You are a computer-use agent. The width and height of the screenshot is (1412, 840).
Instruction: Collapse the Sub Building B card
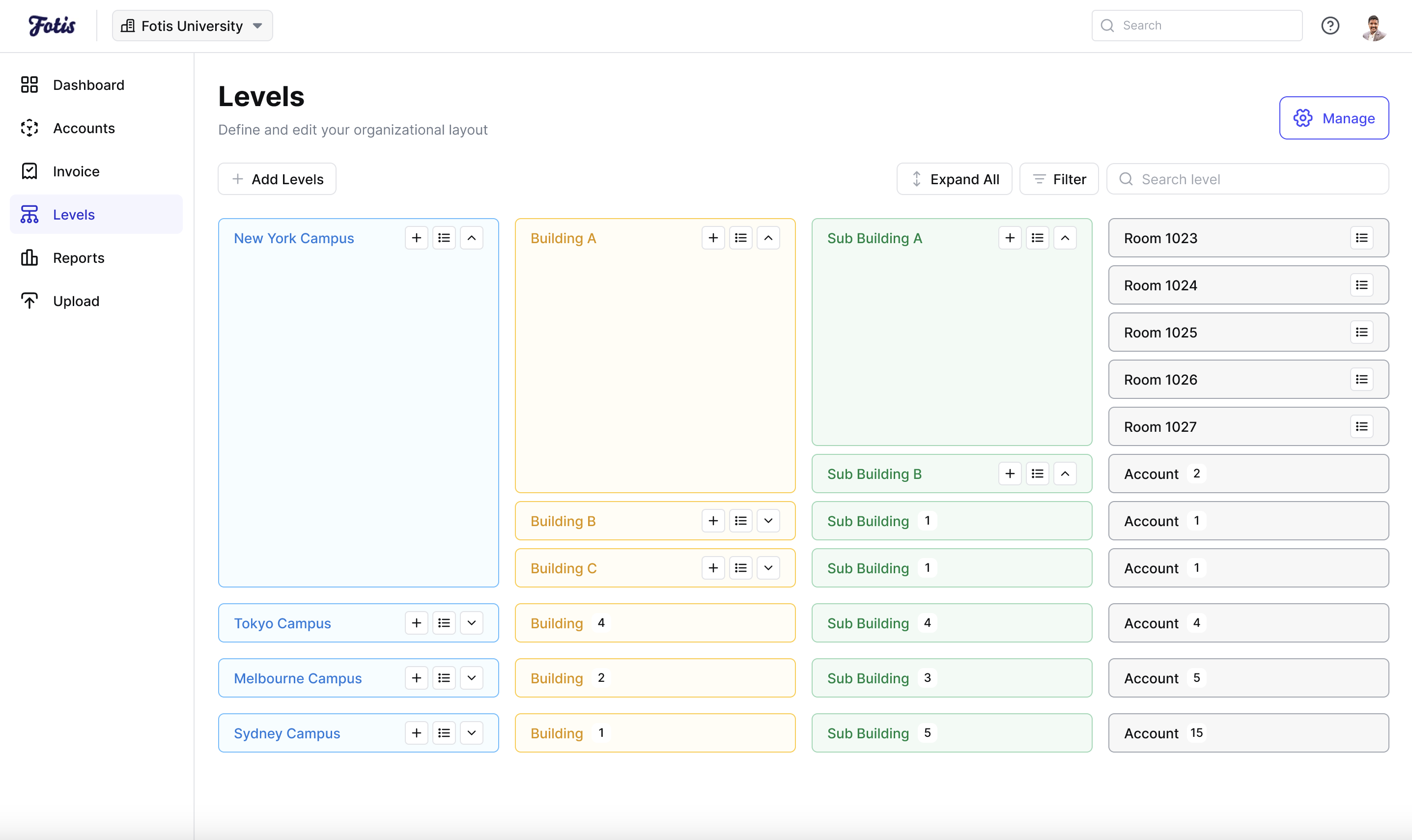coord(1065,473)
